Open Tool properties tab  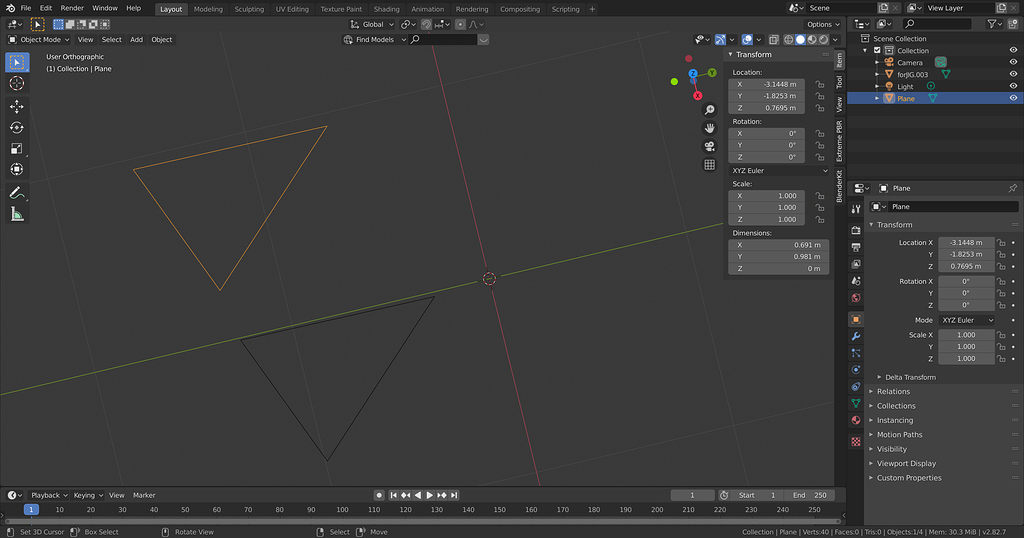[856, 209]
